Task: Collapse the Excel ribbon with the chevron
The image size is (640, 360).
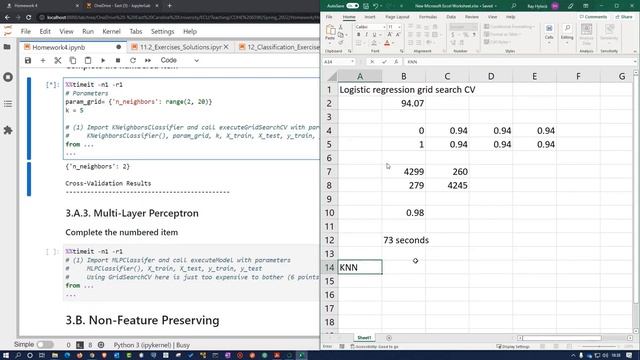Action: [635, 51]
